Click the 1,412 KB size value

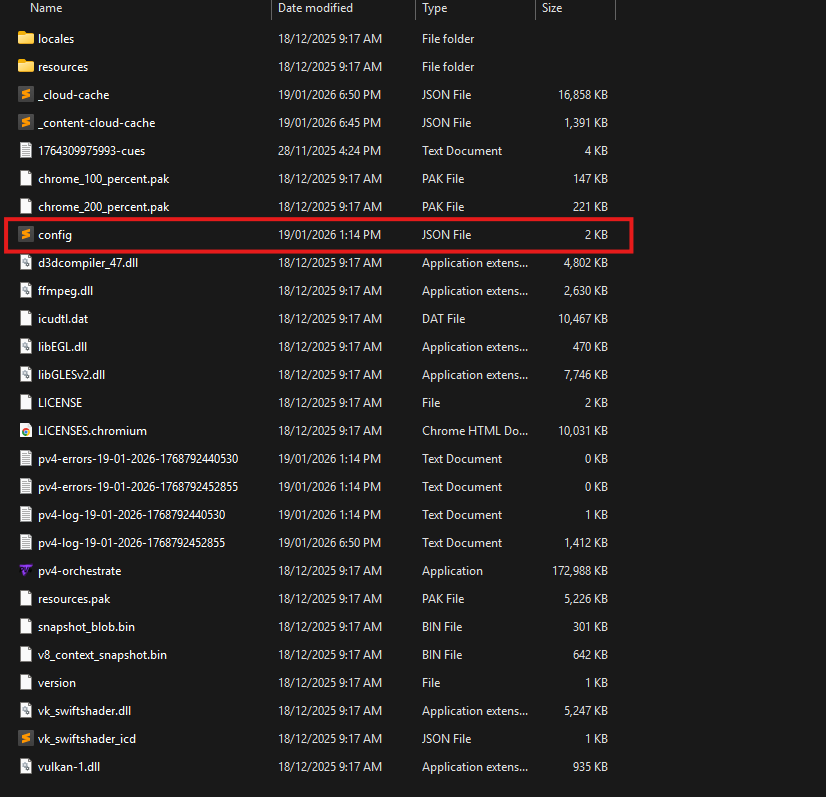[x=586, y=543]
